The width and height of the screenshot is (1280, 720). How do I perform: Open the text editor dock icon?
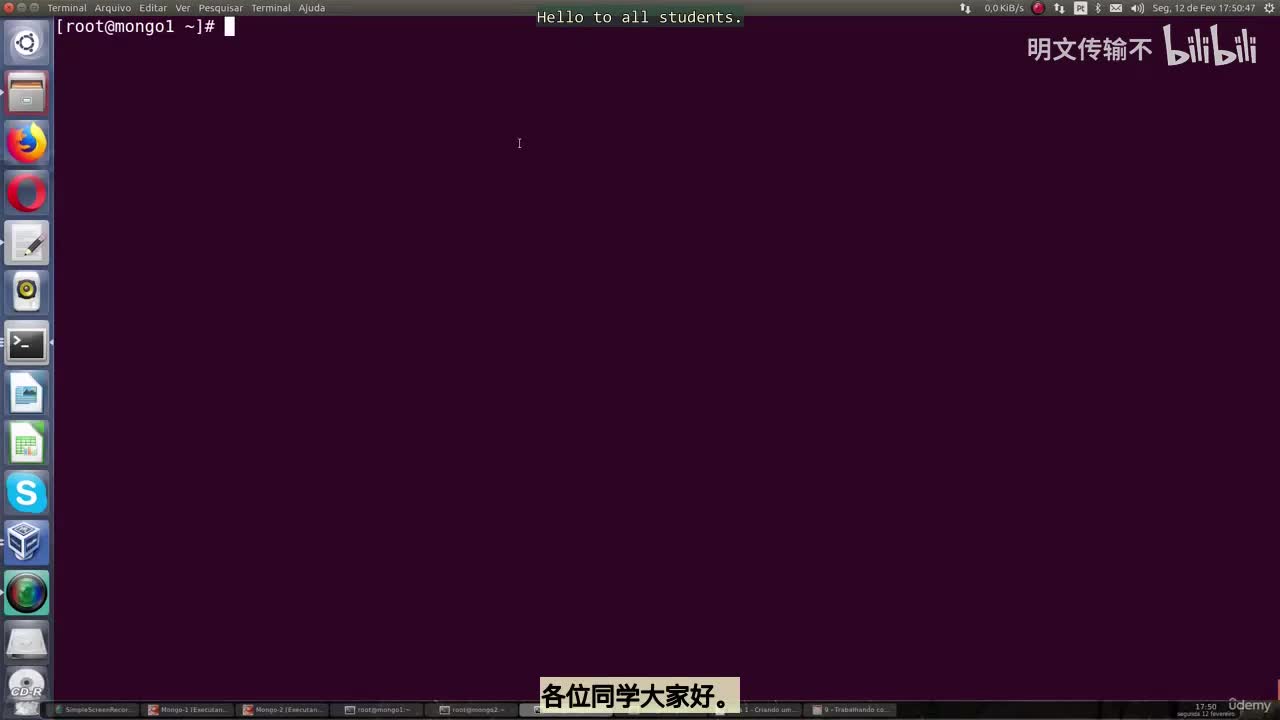27,243
